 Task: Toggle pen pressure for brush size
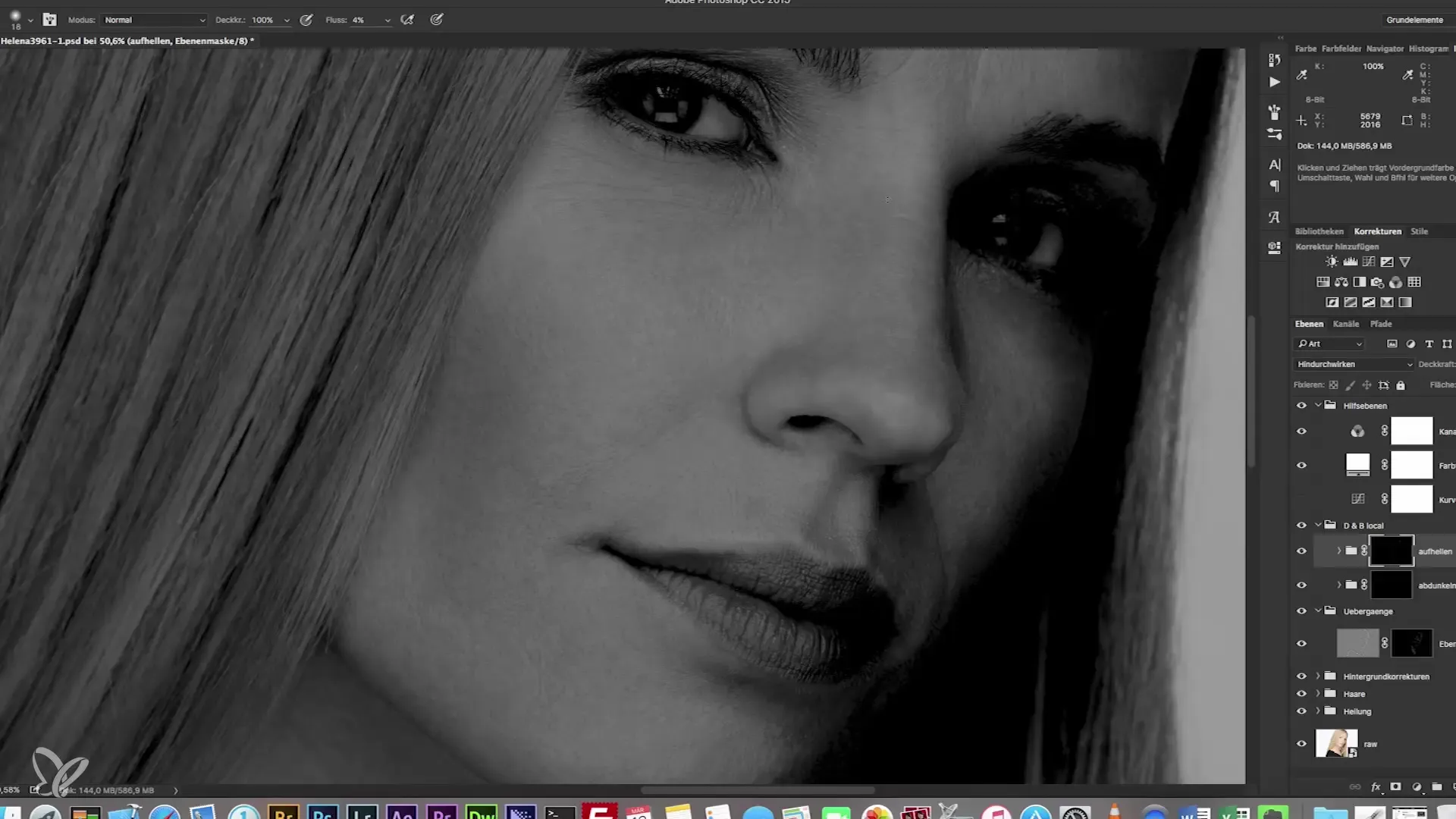point(437,20)
